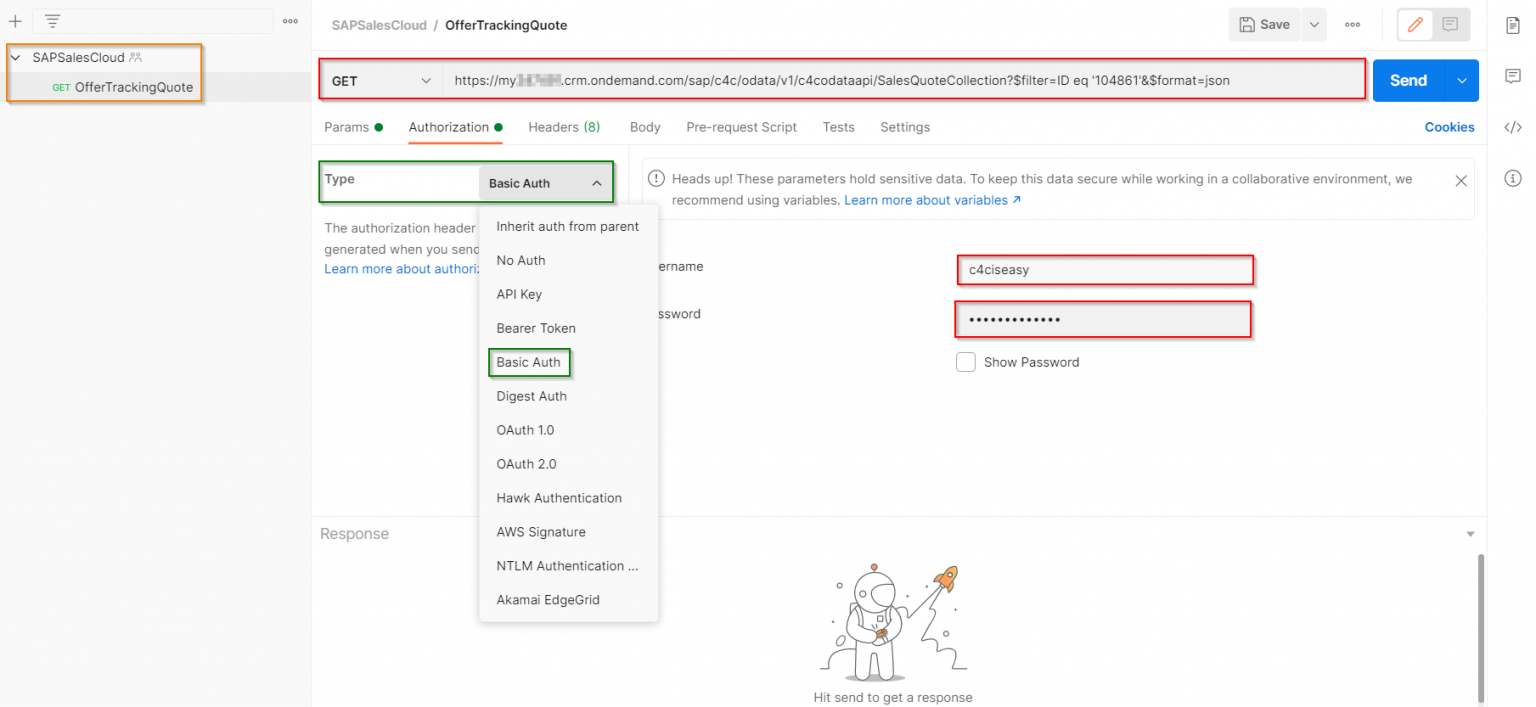Select Digest Auth from the type list
This screenshot has width=1536, height=707.
pyautogui.click(x=531, y=396)
